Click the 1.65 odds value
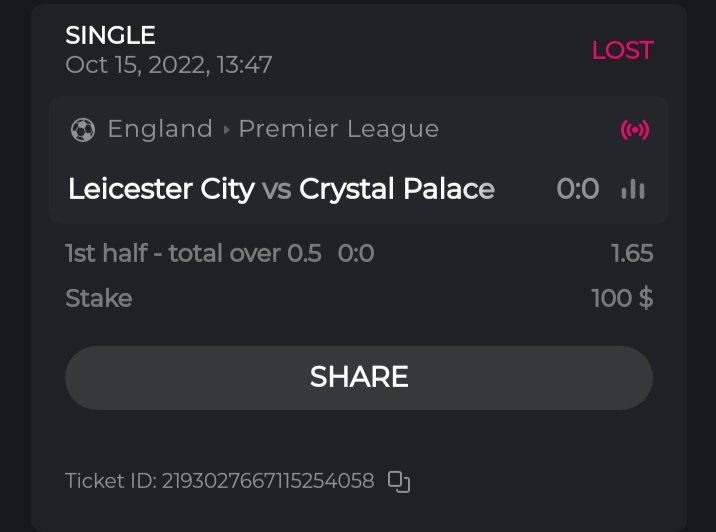Screen dimensions: 716x532 632,254
